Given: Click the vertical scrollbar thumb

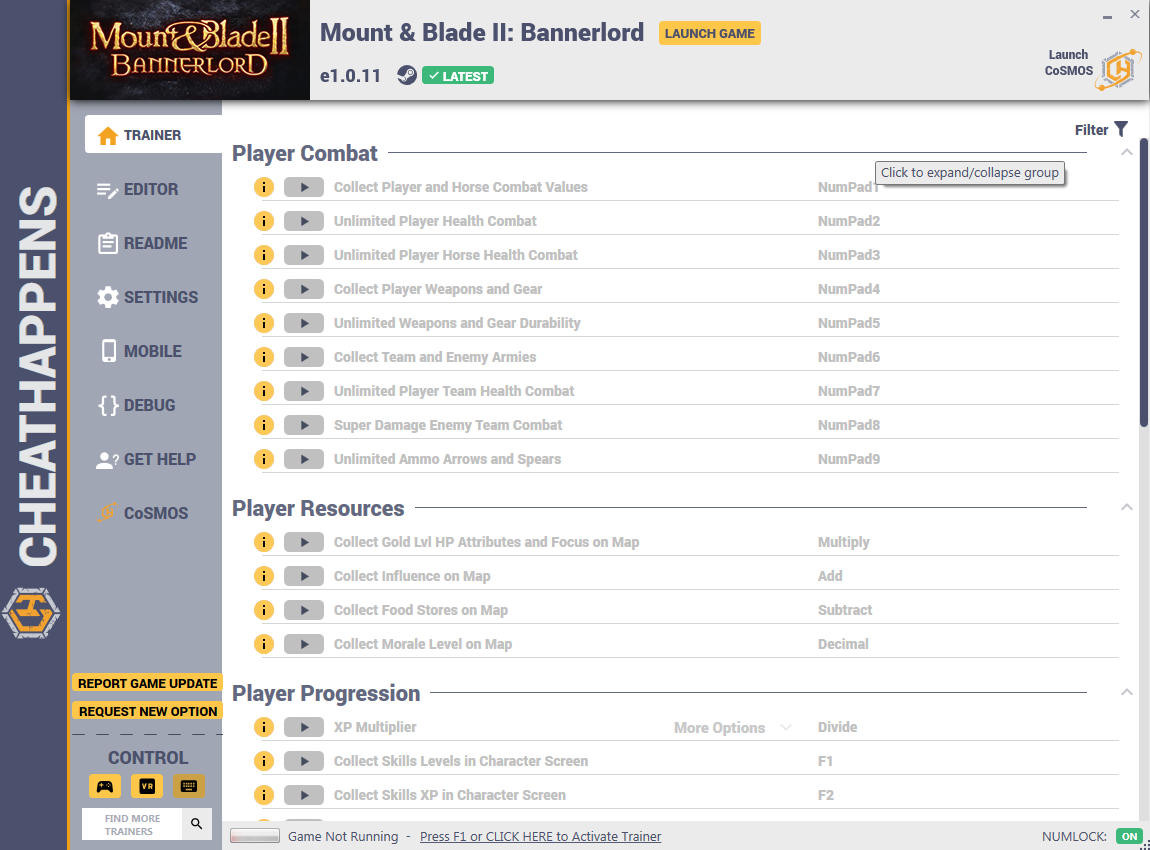Looking at the screenshot, I should click(1143, 281).
